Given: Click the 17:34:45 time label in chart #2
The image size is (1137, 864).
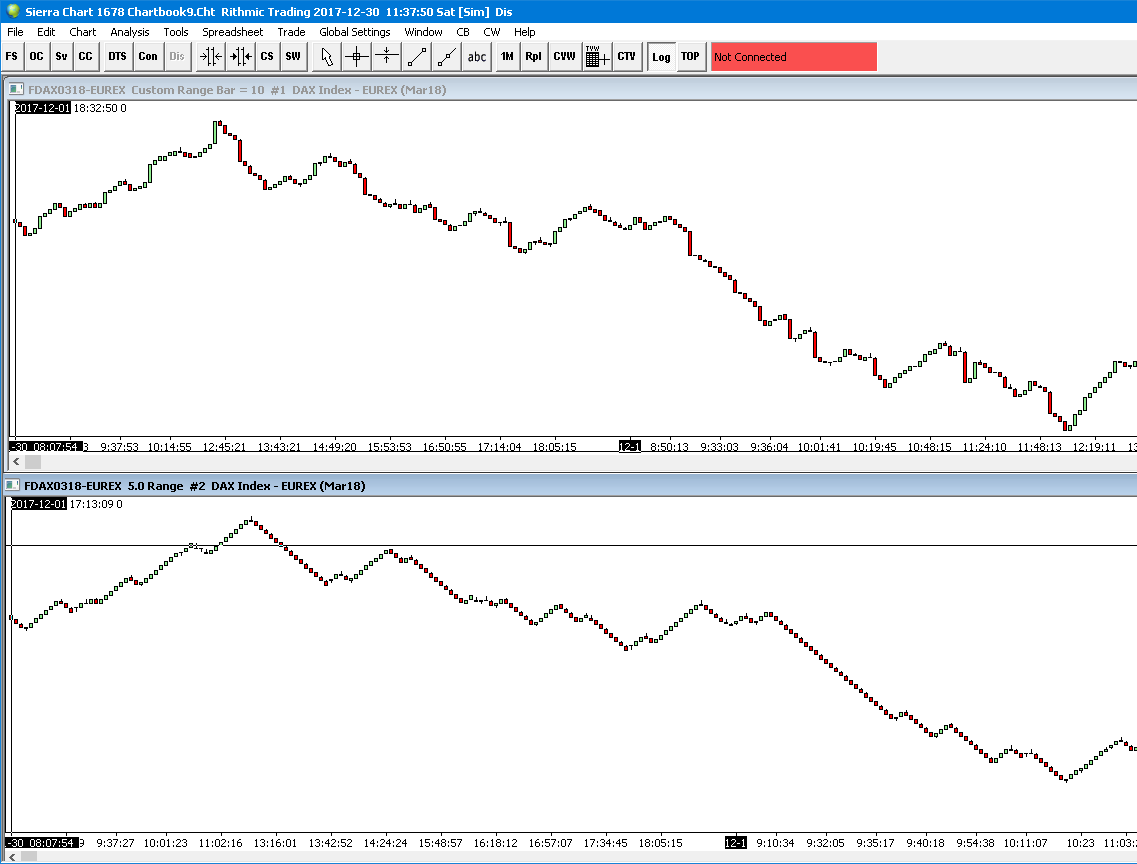Looking at the screenshot, I should [x=605, y=843].
